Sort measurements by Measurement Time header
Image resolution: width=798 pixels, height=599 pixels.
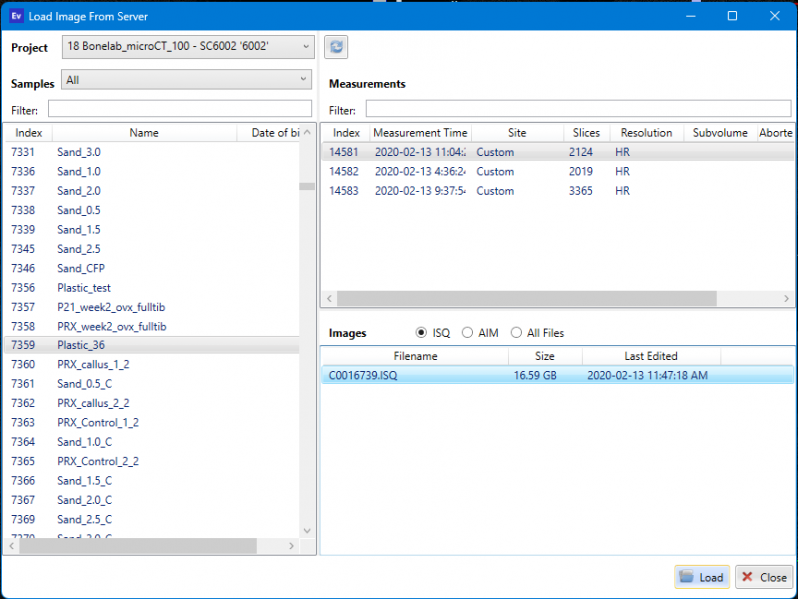(420, 133)
